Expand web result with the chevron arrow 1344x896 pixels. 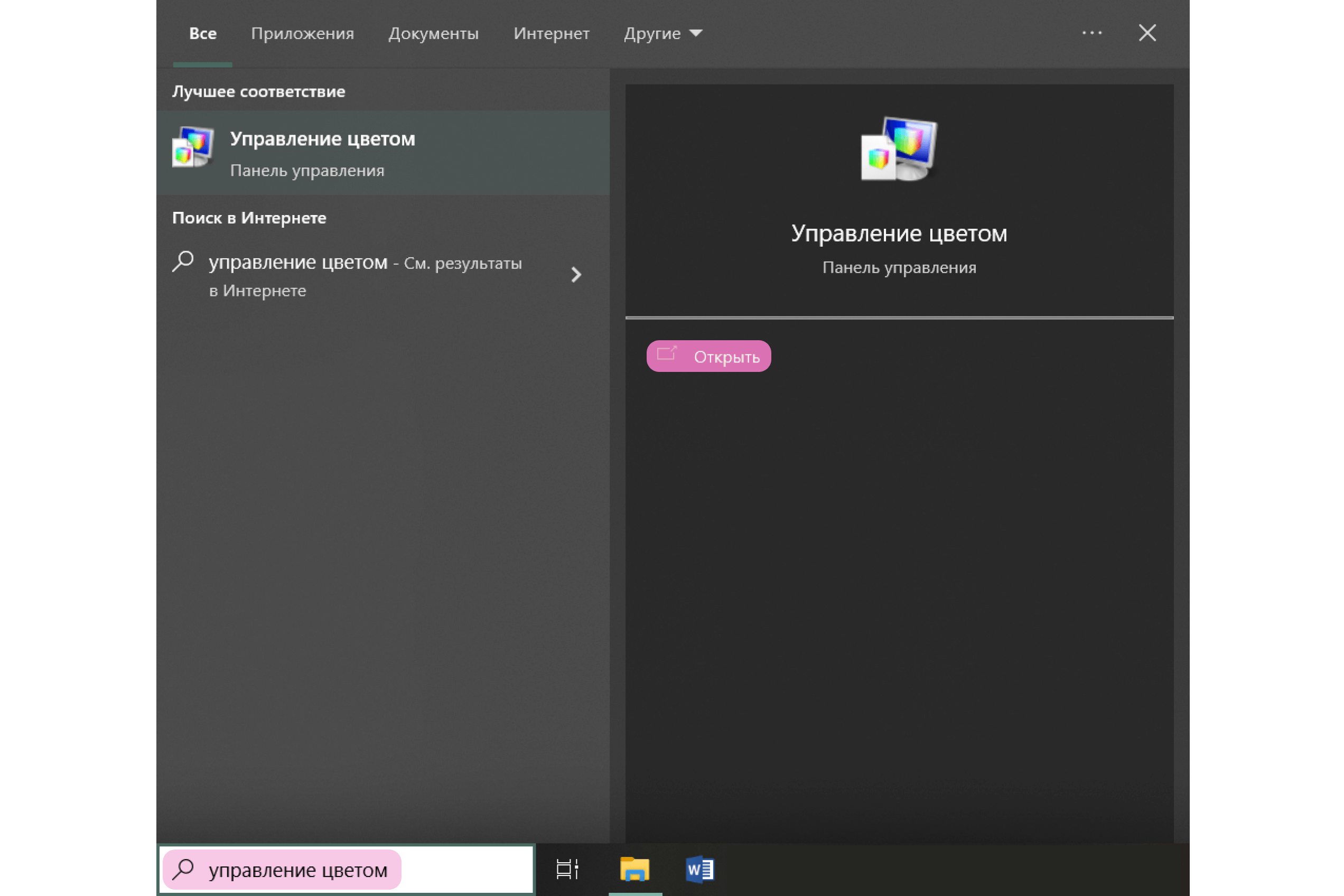(576, 275)
